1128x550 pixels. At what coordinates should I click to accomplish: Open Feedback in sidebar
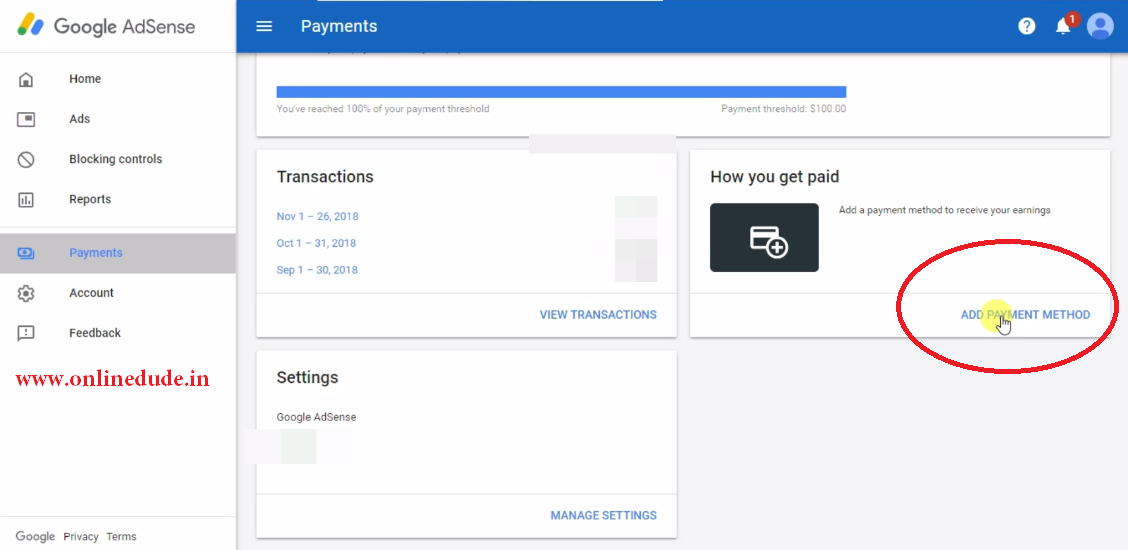pyautogui.click(x=95, y=334)
